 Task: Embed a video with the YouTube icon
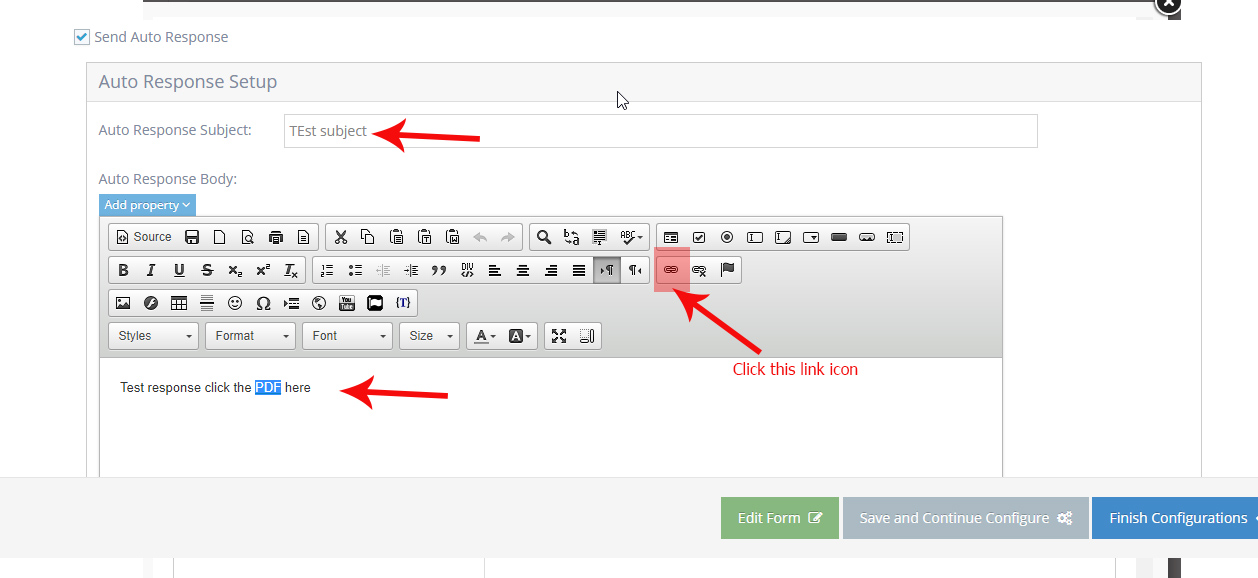coord(347,303)
